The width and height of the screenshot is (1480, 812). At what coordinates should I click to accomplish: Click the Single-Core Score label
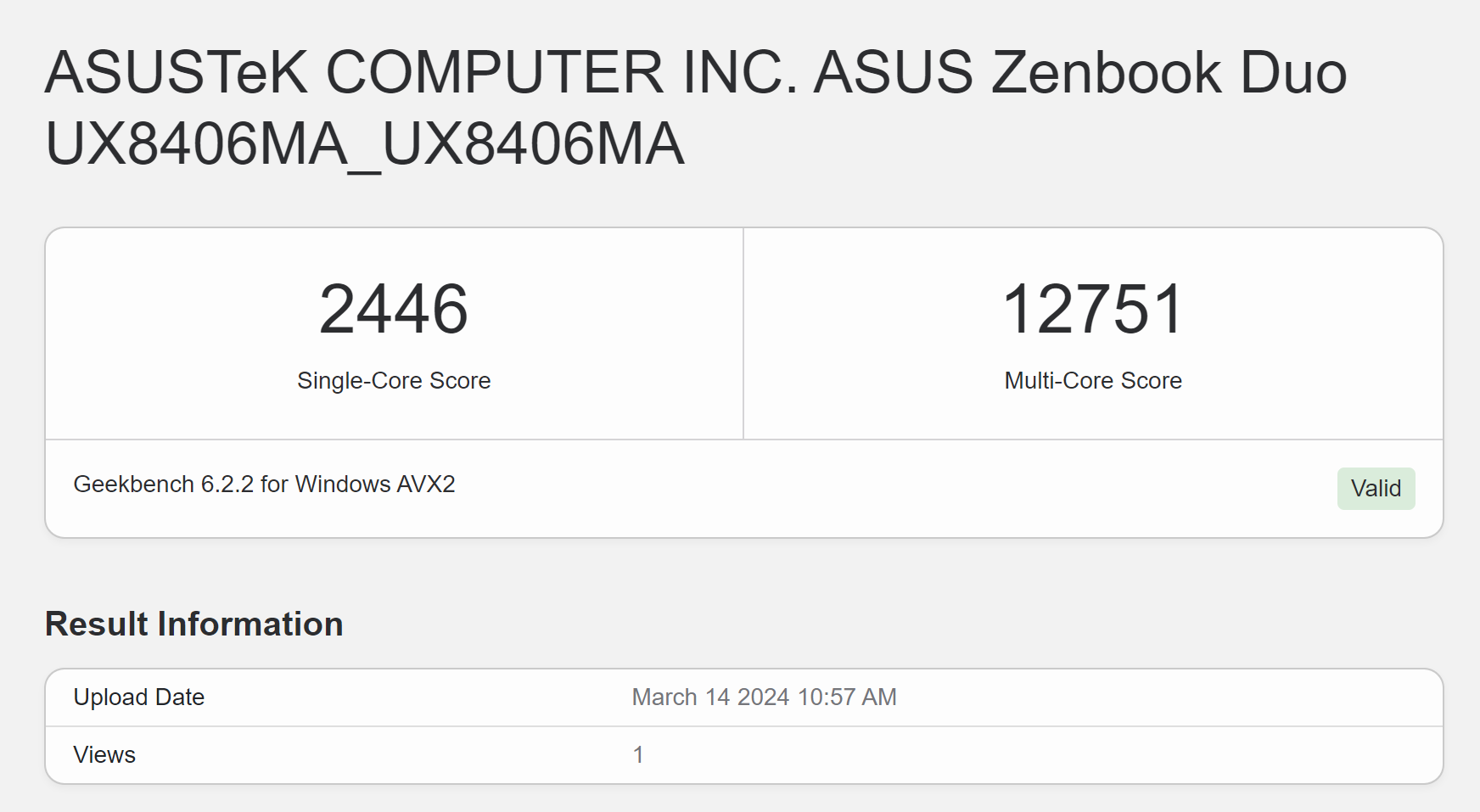tap(394, 381)
